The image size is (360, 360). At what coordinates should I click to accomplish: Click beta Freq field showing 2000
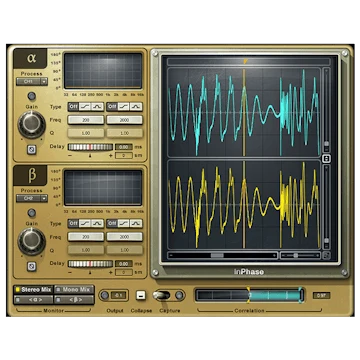pos(124,237)
